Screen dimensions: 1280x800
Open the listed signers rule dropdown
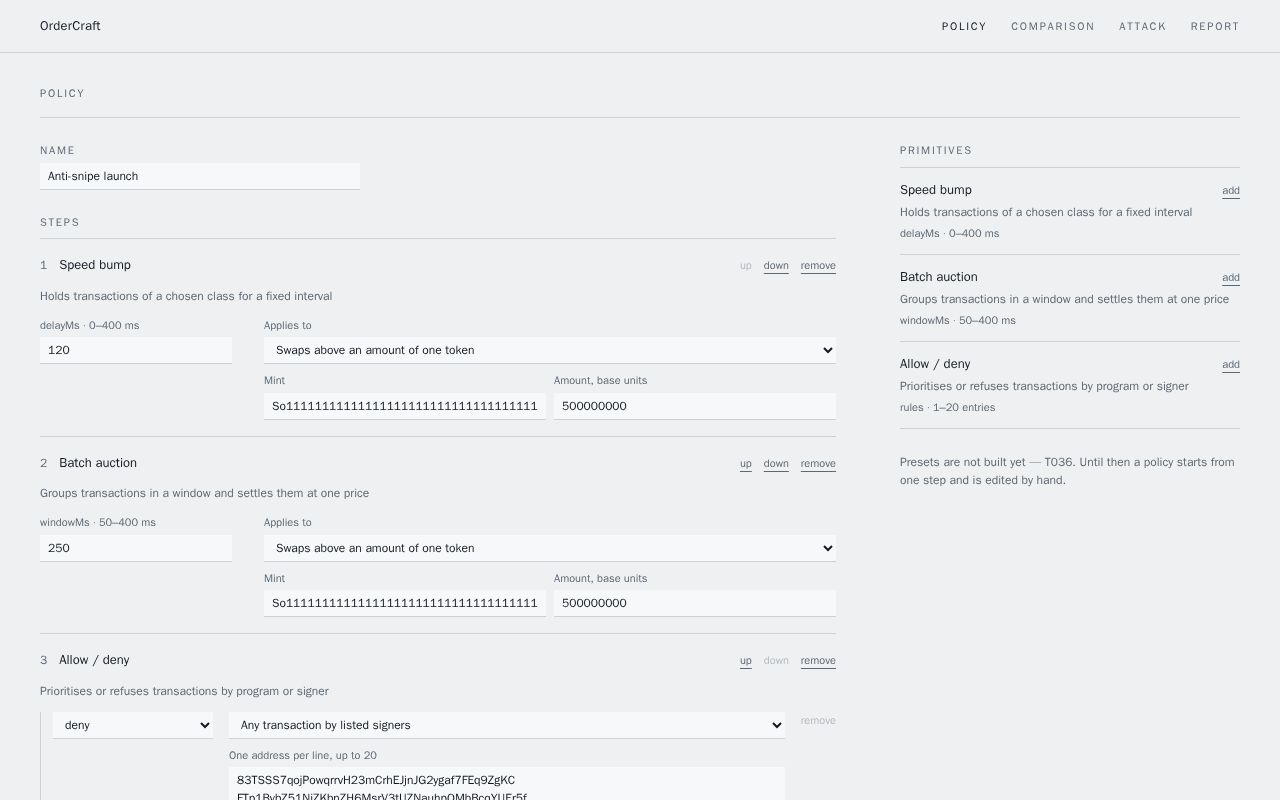(507, 725)
